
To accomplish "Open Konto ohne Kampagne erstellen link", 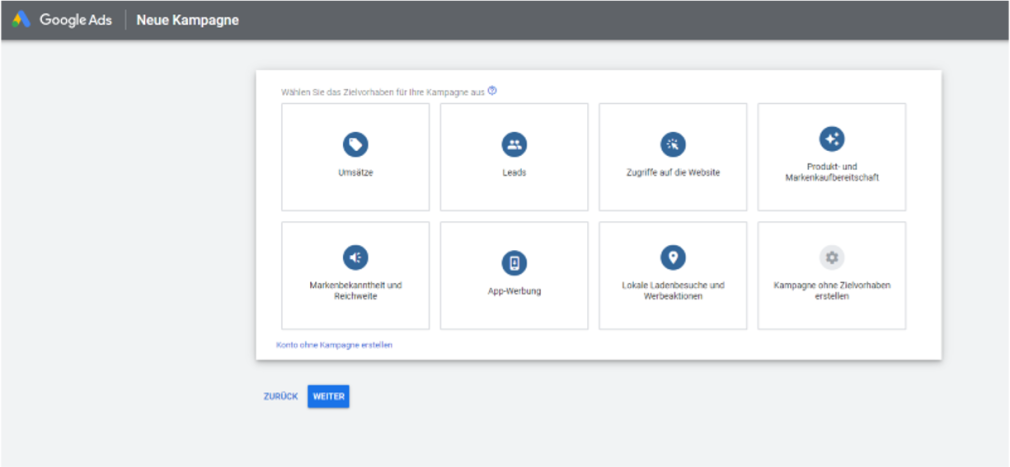I will (334, 345).
